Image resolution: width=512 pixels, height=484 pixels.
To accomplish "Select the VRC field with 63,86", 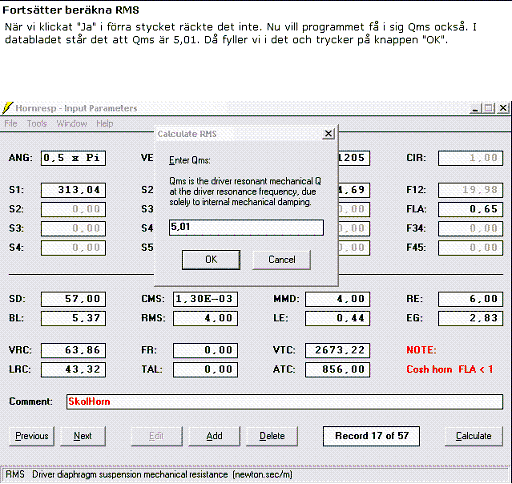I will pyautogui.click(x=73, y=350).
